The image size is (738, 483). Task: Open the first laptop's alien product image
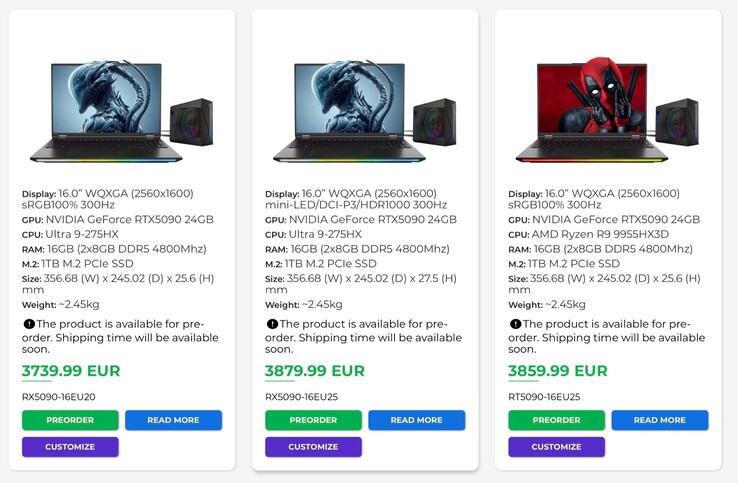coord(121,108)
